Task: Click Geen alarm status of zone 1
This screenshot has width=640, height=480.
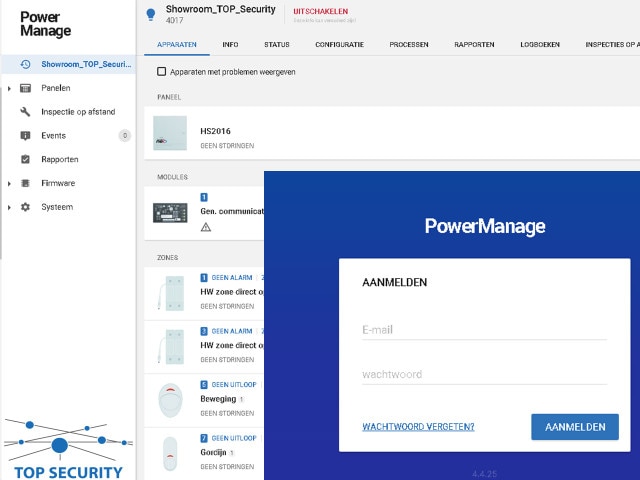Action: coord(232,278)
